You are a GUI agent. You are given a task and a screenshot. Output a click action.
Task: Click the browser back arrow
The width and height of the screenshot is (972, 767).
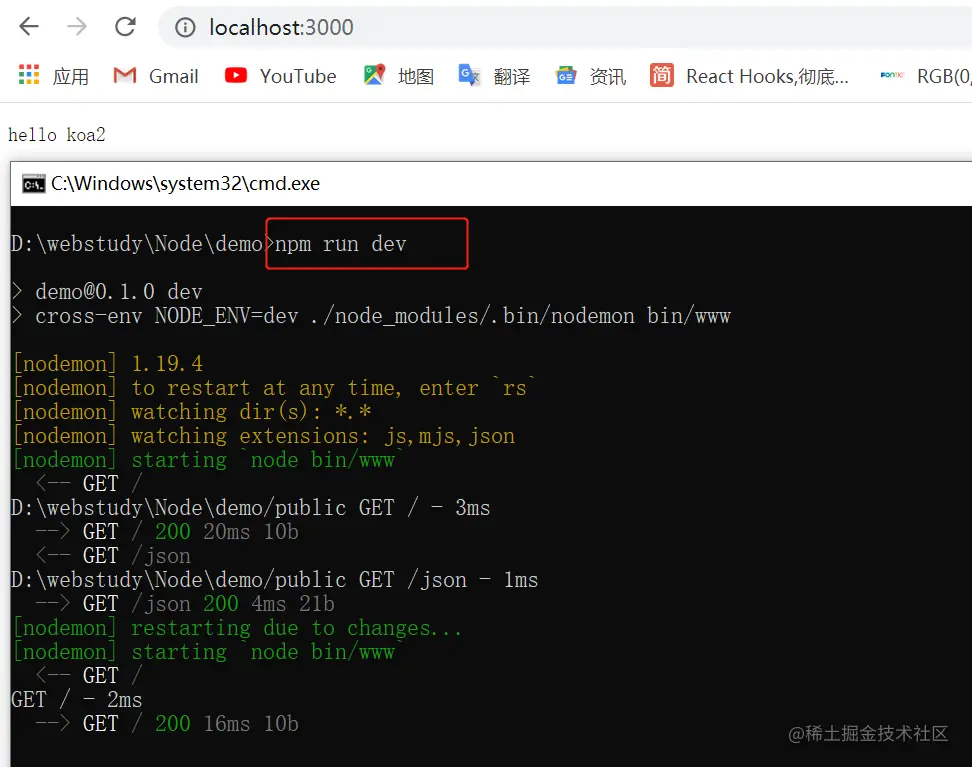[29, 27]
